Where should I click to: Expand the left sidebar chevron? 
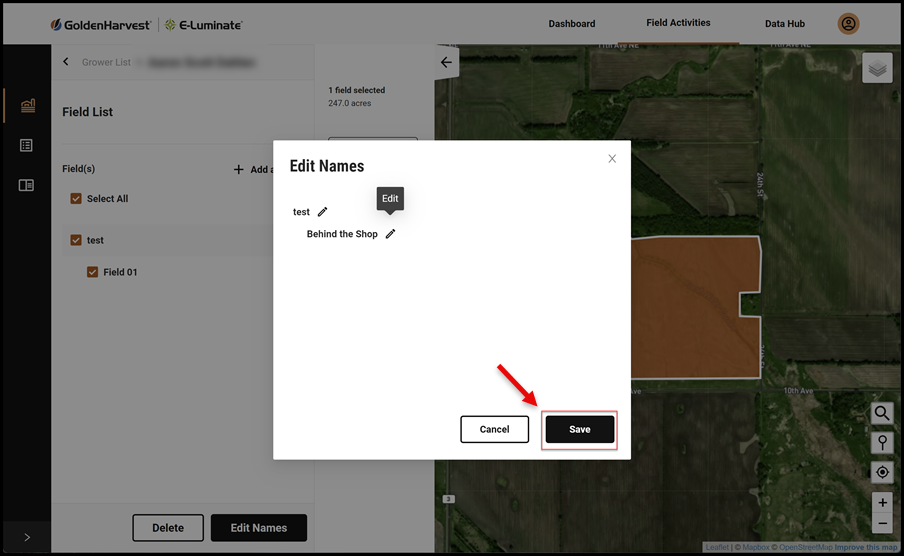tap(27, 537)
